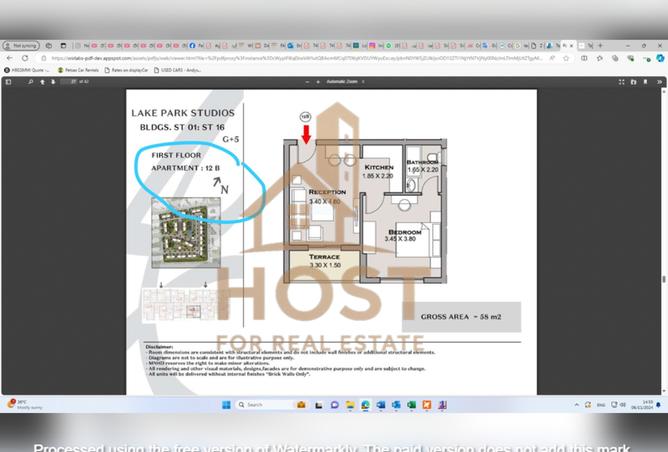Click the browser address bar URL
Image resolution: width=668 pixels, height=452 pixels.
coord(296,58)
